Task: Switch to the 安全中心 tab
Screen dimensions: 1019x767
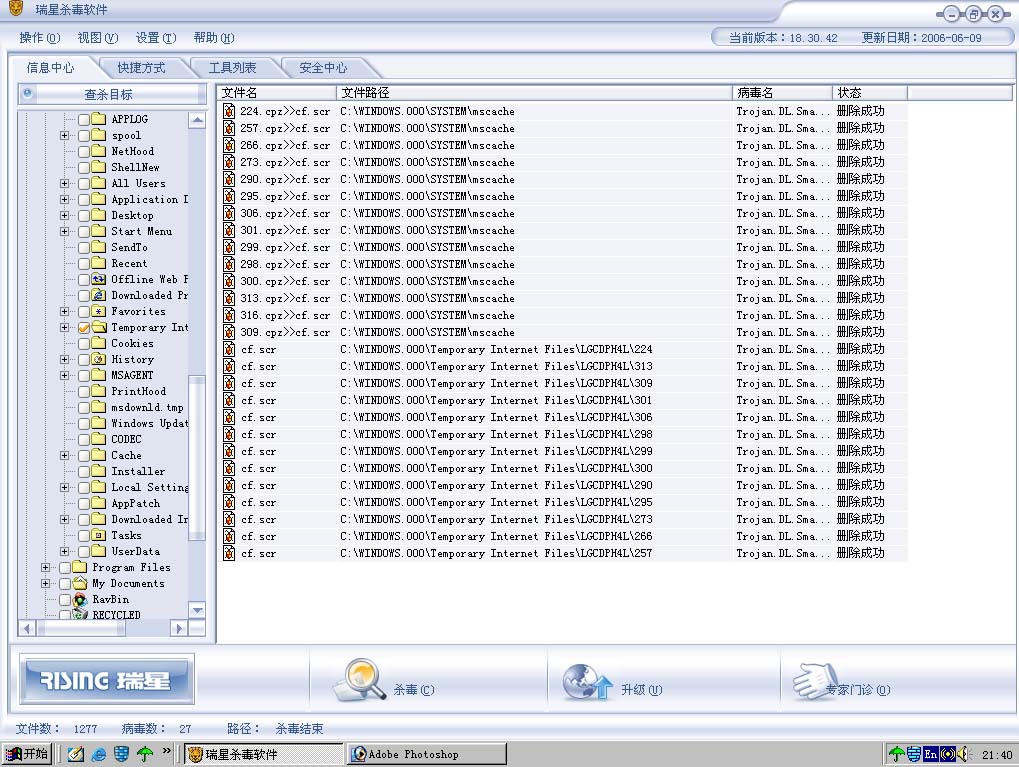Action: (323, 68)
